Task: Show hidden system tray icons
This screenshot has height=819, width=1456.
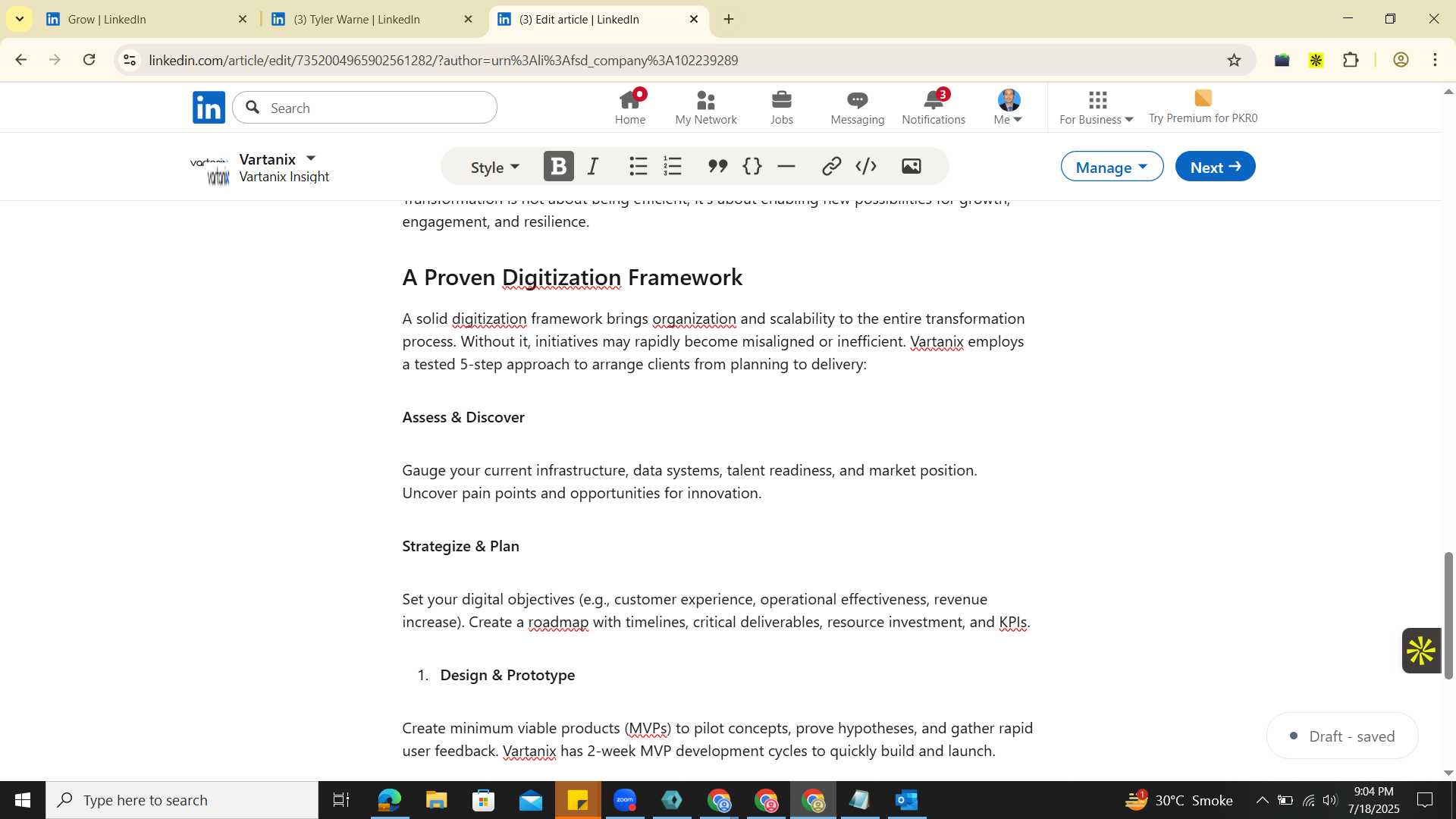Action: (1262, 800)
